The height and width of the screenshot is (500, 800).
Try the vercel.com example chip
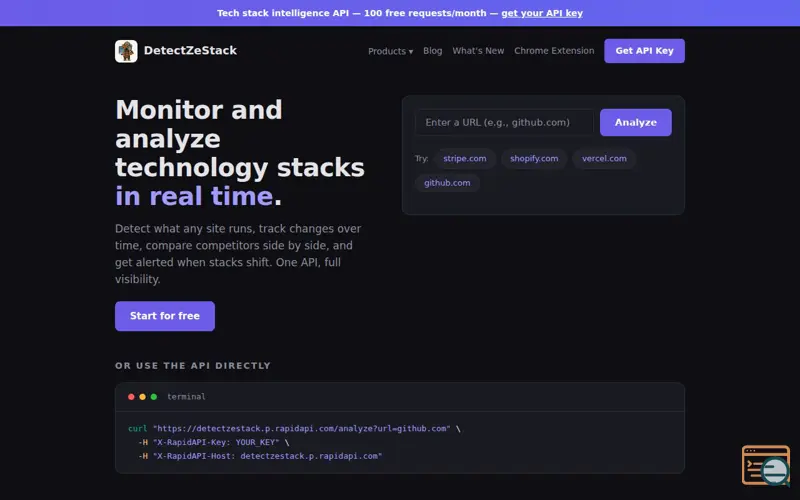point(604,159)
